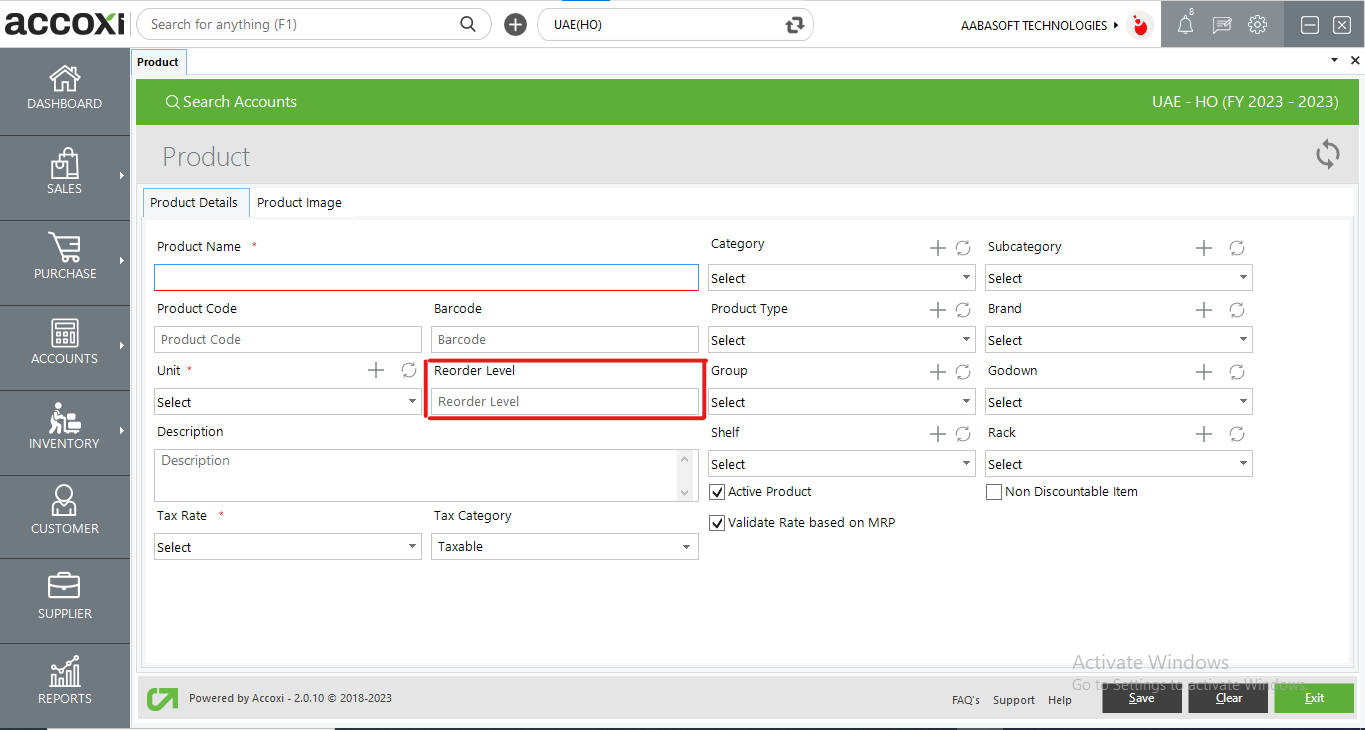The height and width of the screenshot is (730, 1365).
Task: Open the Godown dropdown list
Action: pos(1118,402)
